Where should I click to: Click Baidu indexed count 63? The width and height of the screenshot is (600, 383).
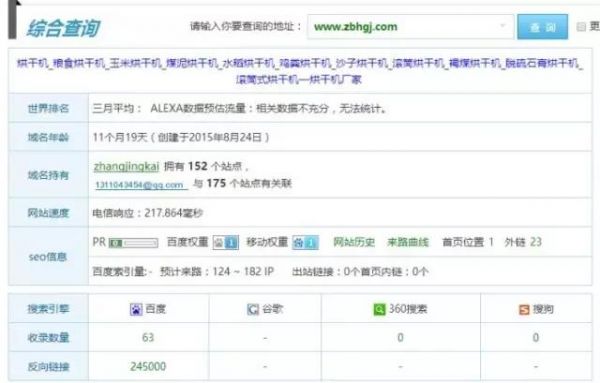point(148,337)
